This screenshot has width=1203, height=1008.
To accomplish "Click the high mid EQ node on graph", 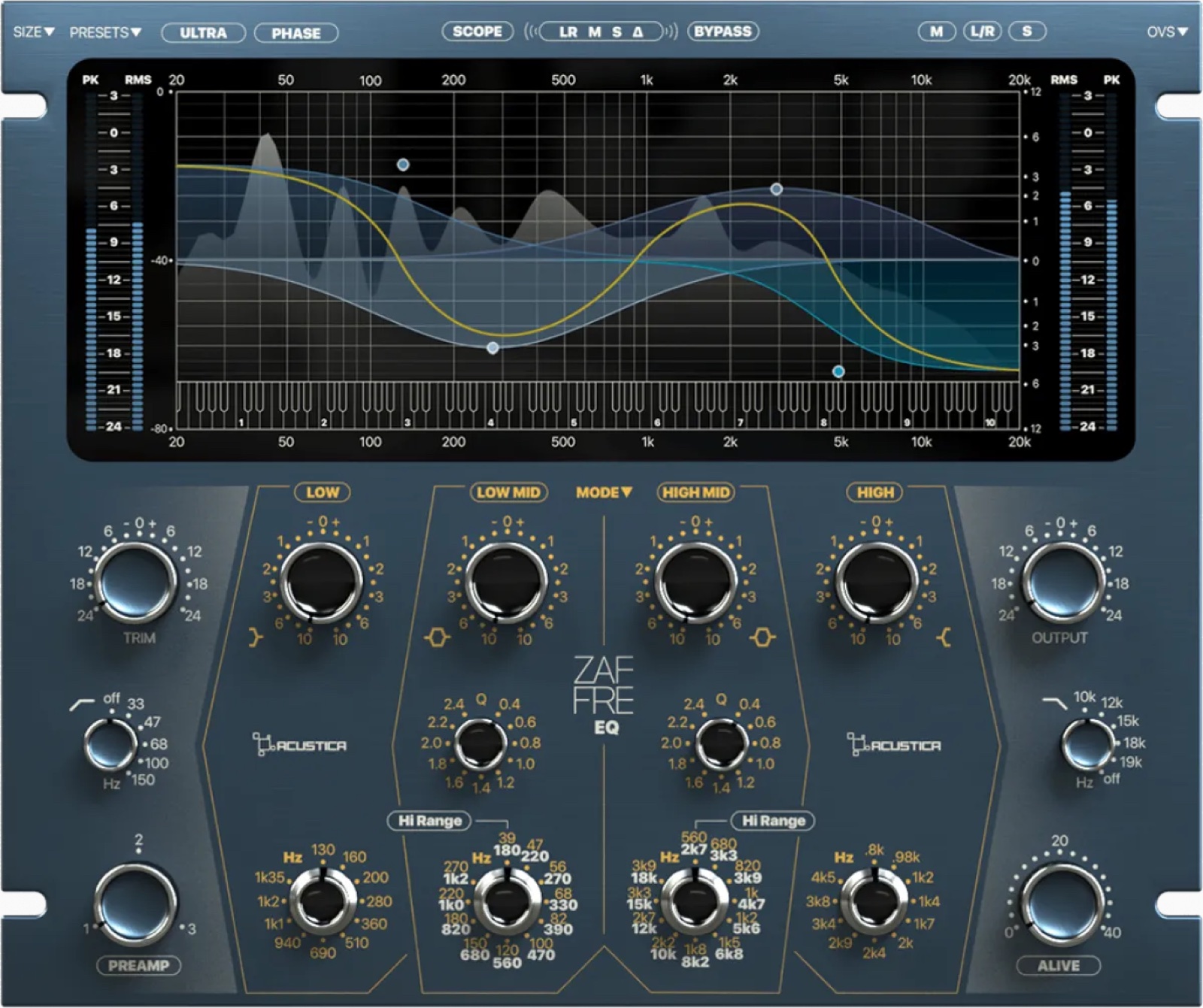I will [777, 189].
